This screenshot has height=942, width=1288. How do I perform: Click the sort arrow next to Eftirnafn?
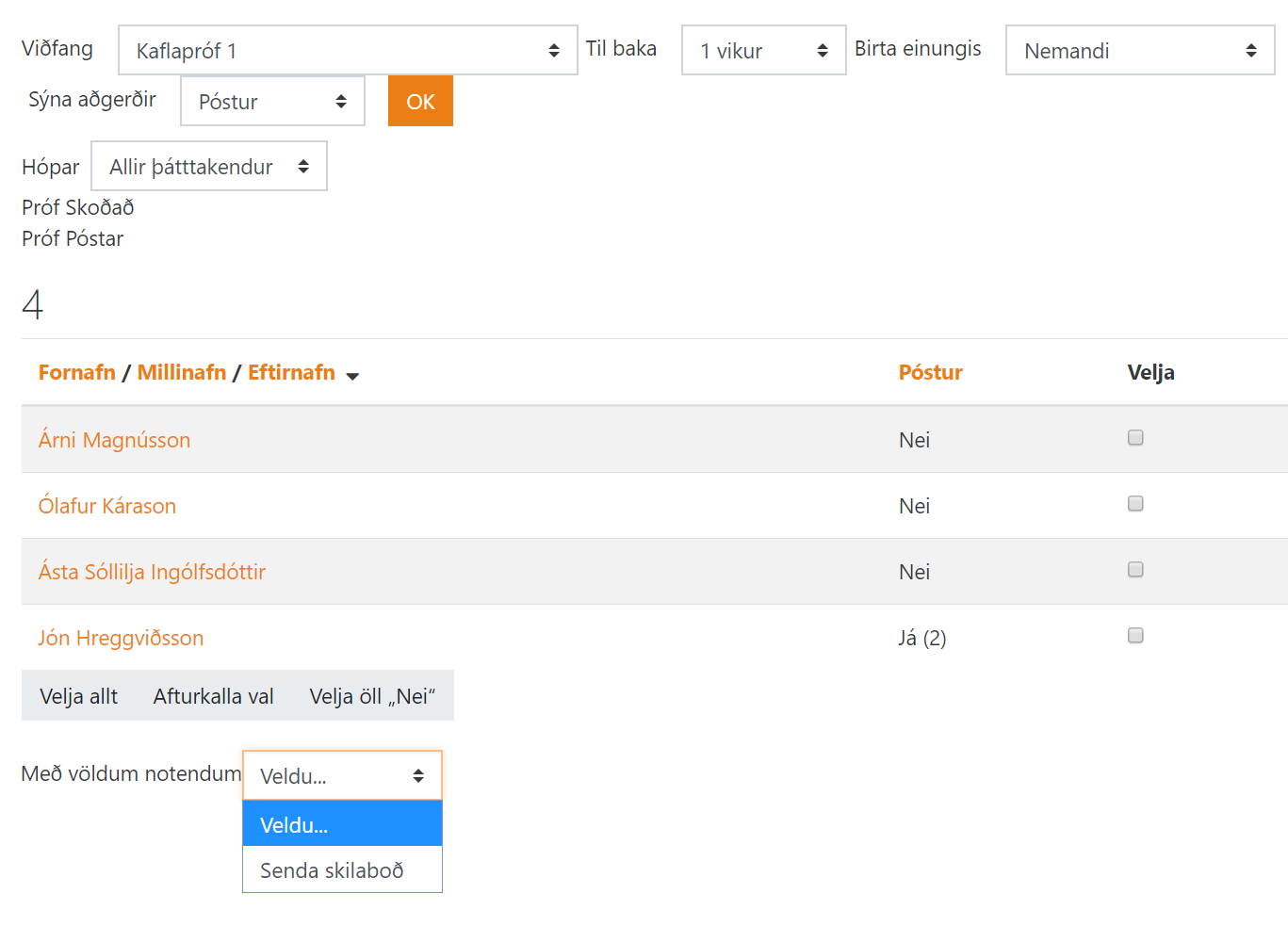(x=352, y=376)
